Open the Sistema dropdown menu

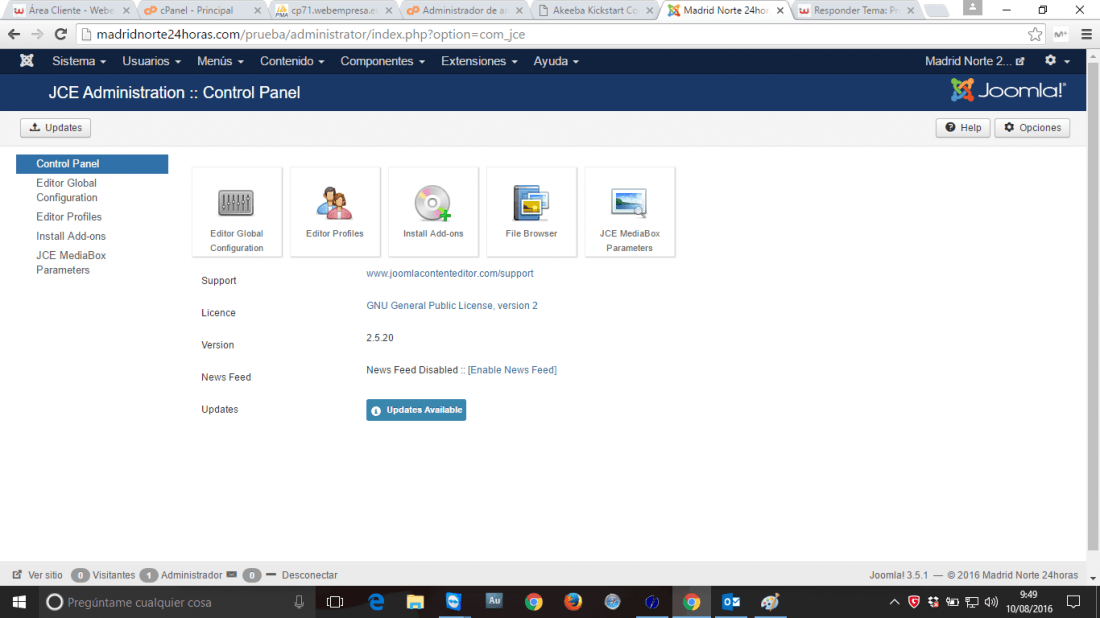79,61
